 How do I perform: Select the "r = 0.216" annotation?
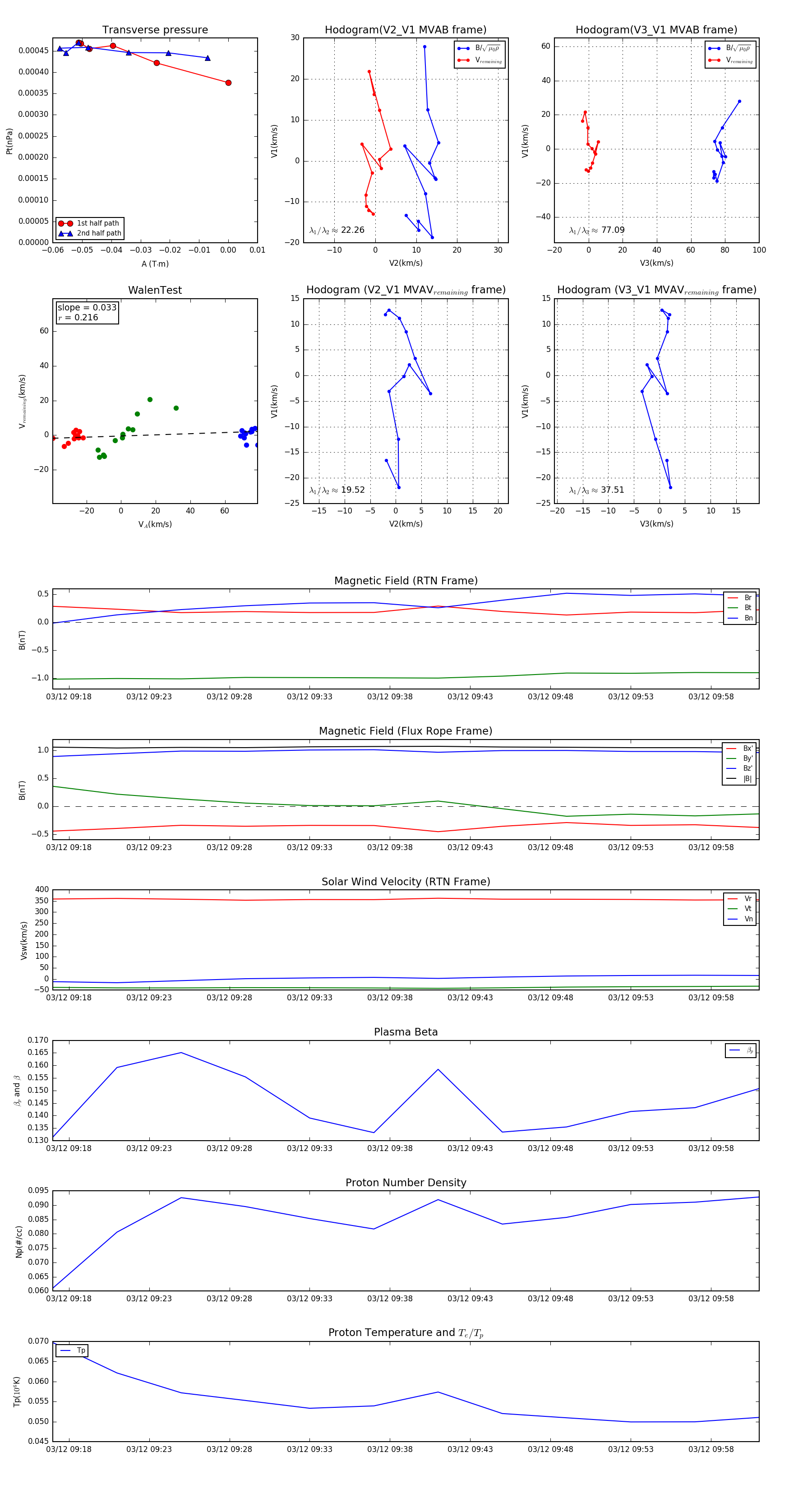pyautogui.click(x=78, y=317)
